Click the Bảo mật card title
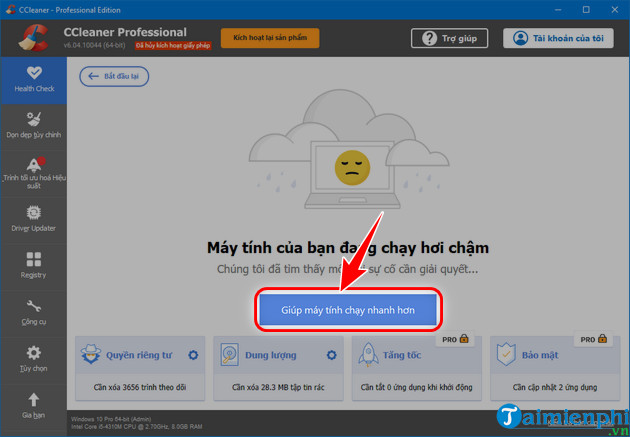 [x=540, y=355]
